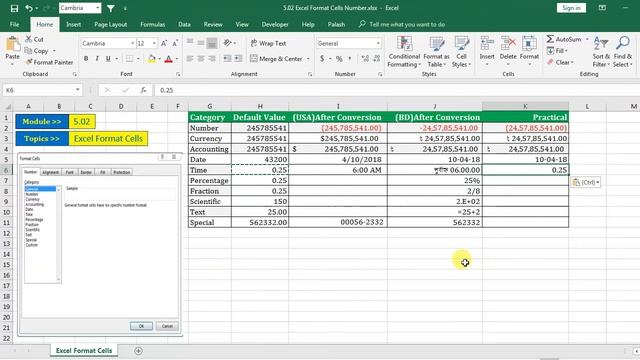Add a new sheet with plus button

point(138,351)
